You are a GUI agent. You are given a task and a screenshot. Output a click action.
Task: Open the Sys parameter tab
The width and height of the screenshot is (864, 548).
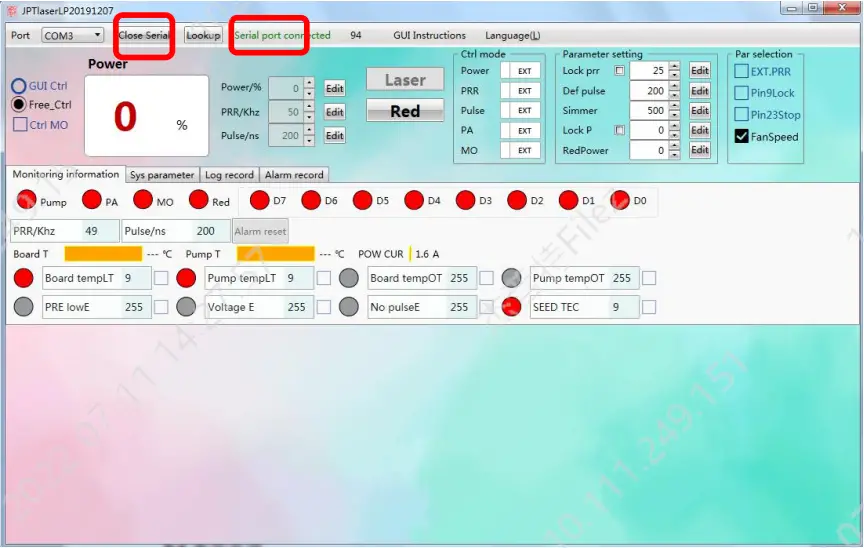point(162,175)
